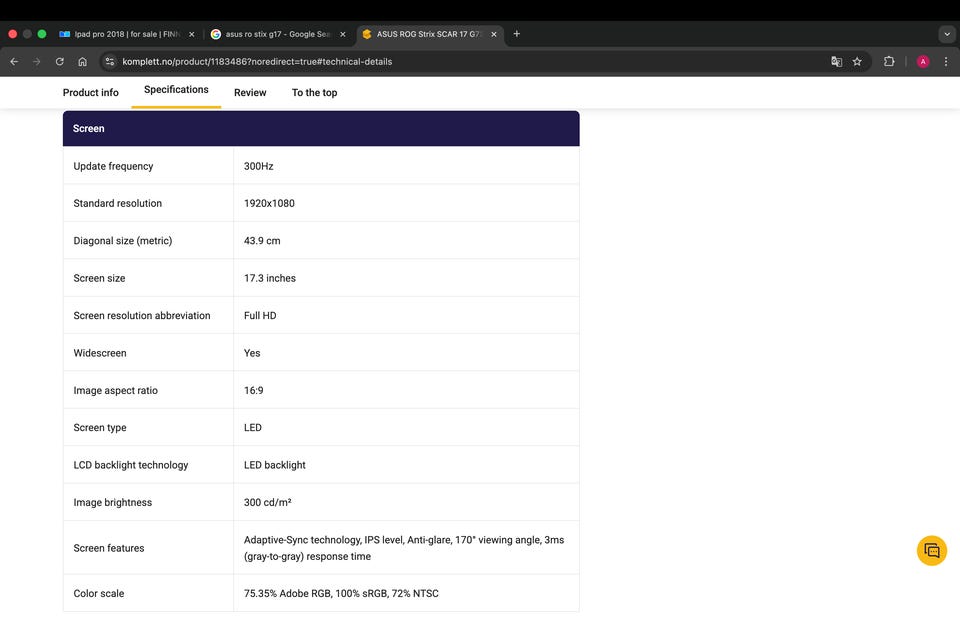Jump to the Review section
This screenshot has width=960, height=623.
[250, 92]
